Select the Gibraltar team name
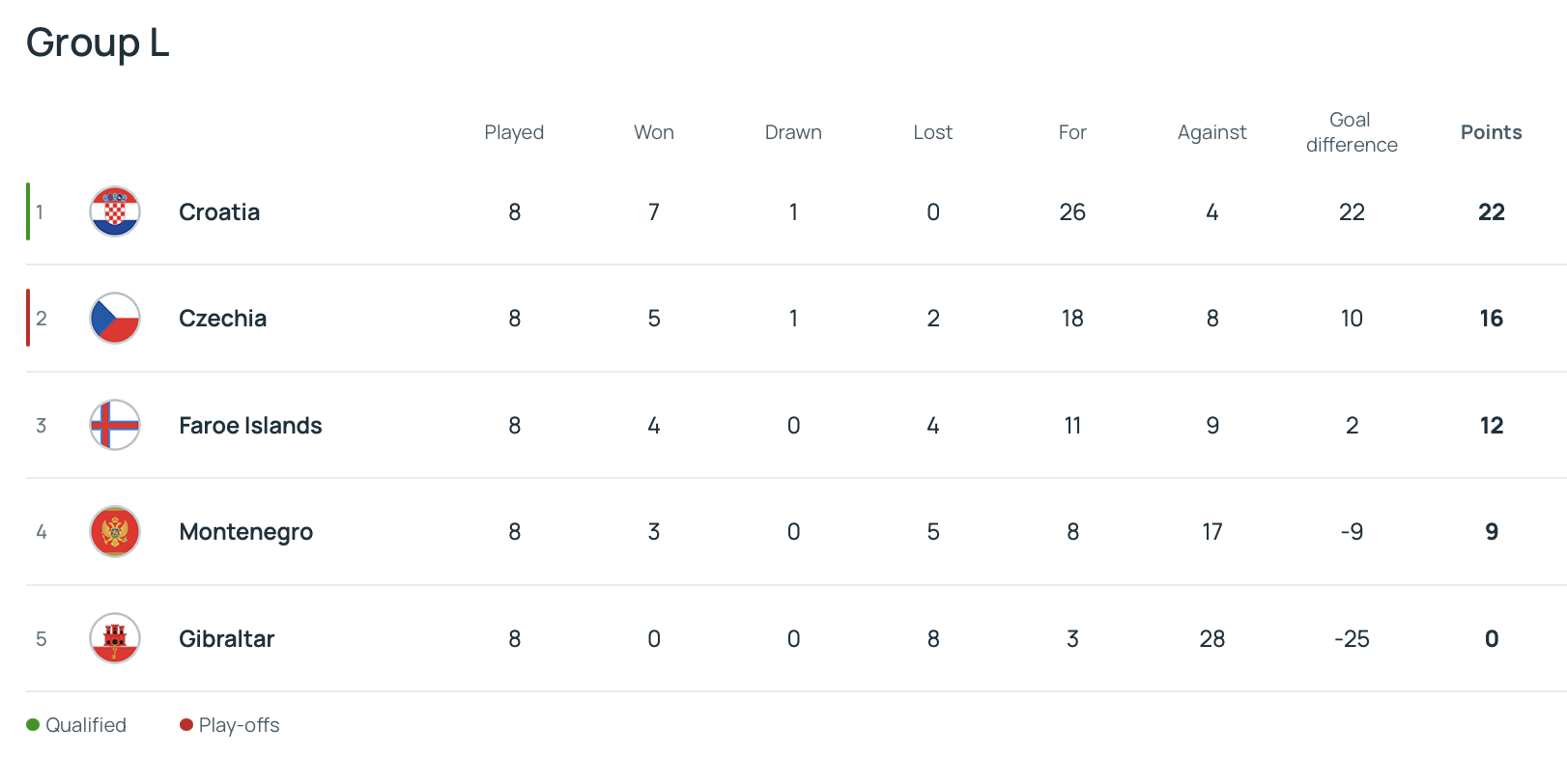Viewport: 1567px width, 784px height. click(x=226, y=639)
